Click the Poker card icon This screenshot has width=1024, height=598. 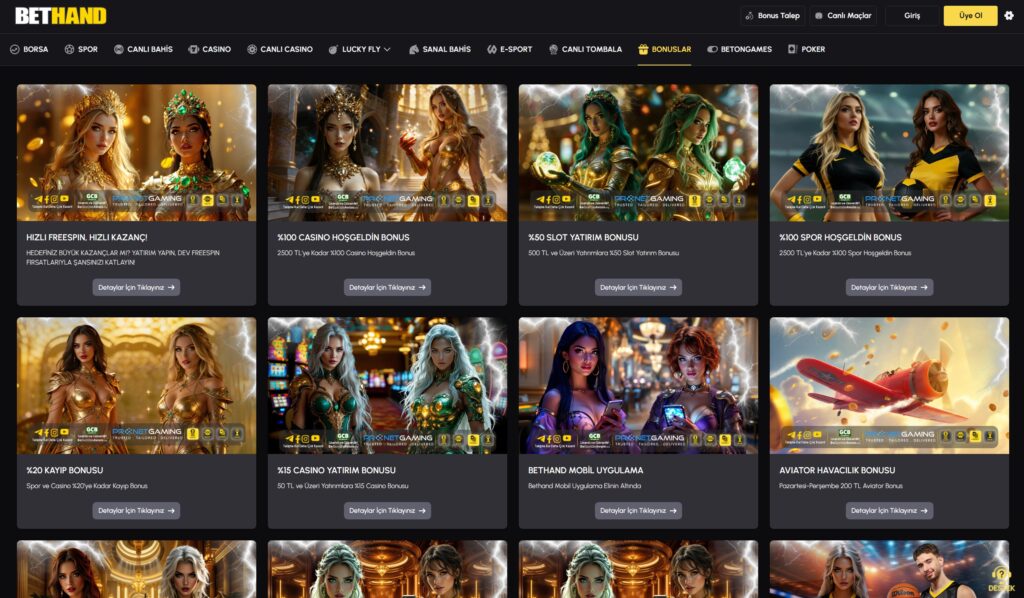pos(793,49)
